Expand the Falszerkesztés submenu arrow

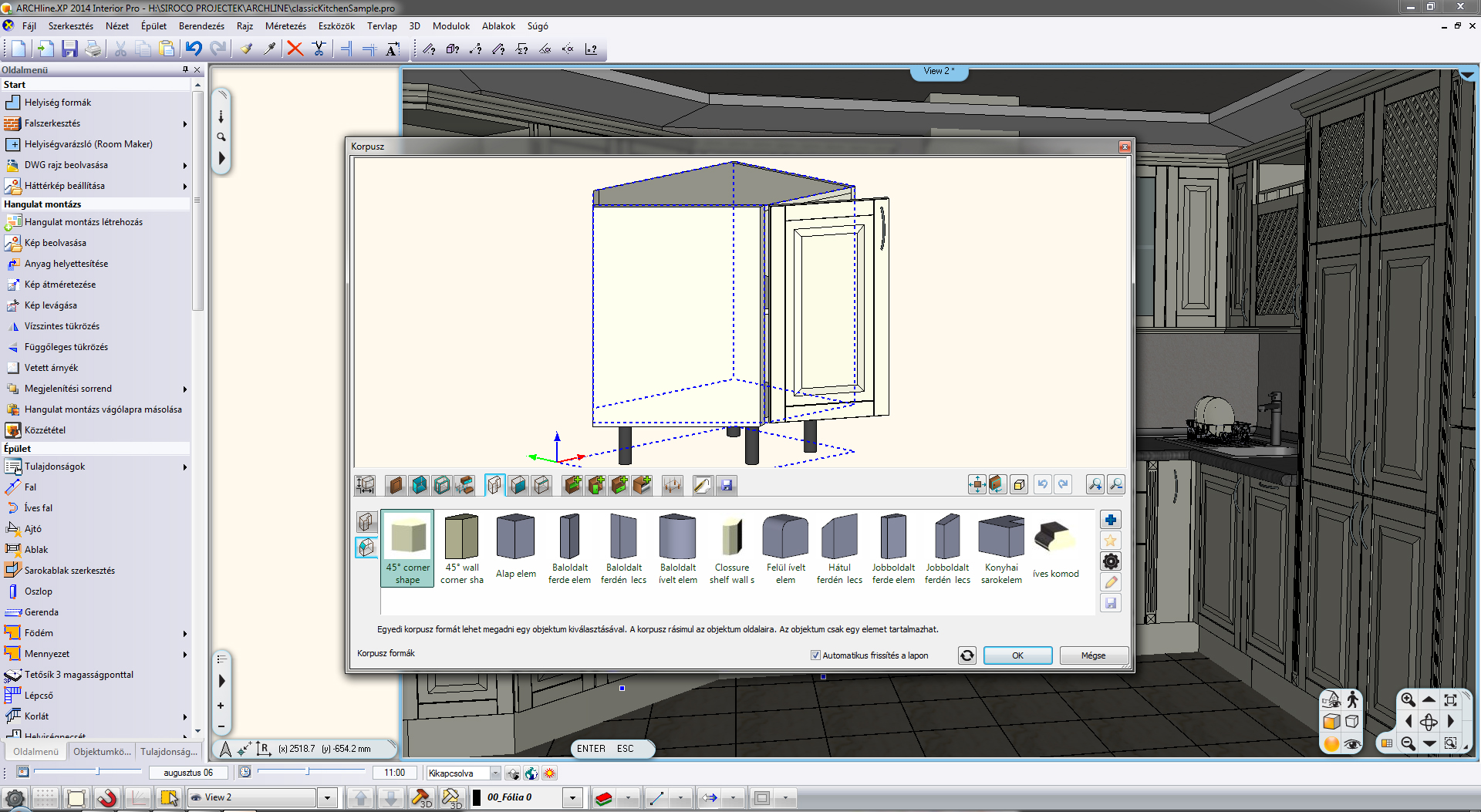pyautogui.click(x=185, y=123)
